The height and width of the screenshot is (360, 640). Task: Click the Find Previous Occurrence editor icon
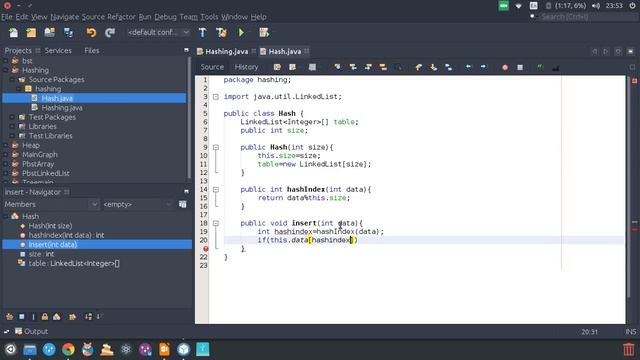353,67
